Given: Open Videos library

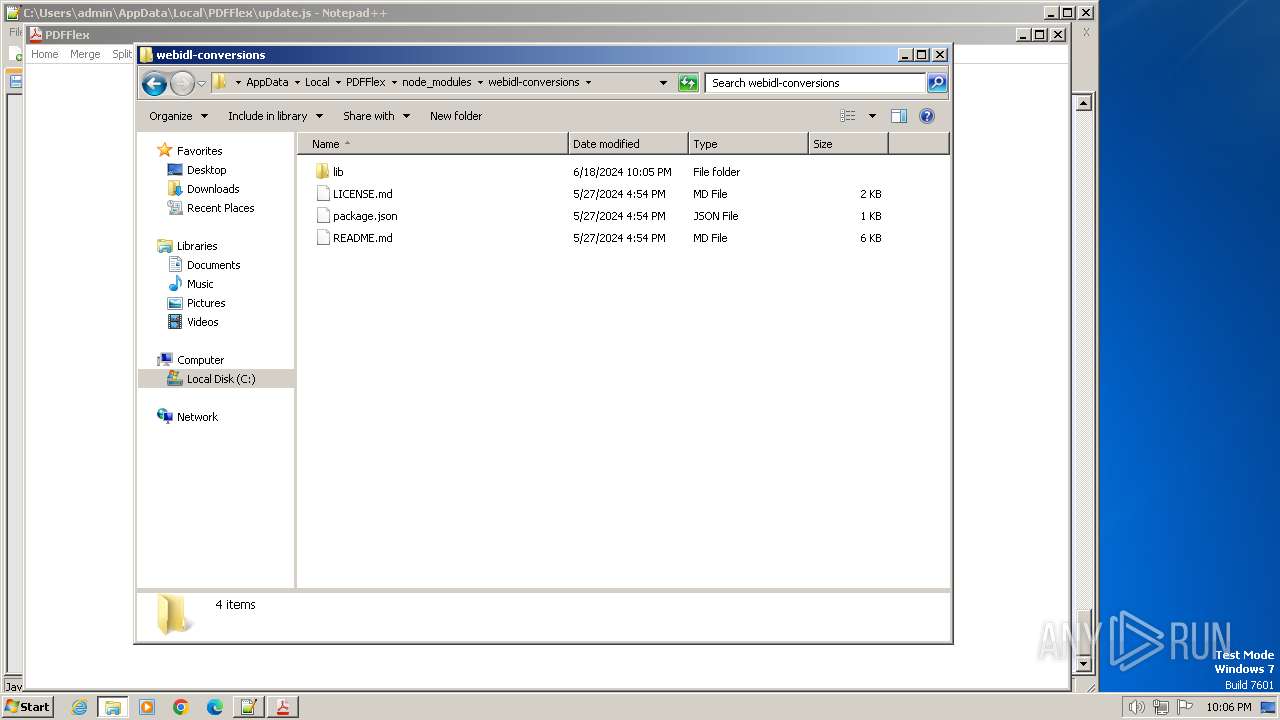Looking at the screenshot, I should click(202, 322).
